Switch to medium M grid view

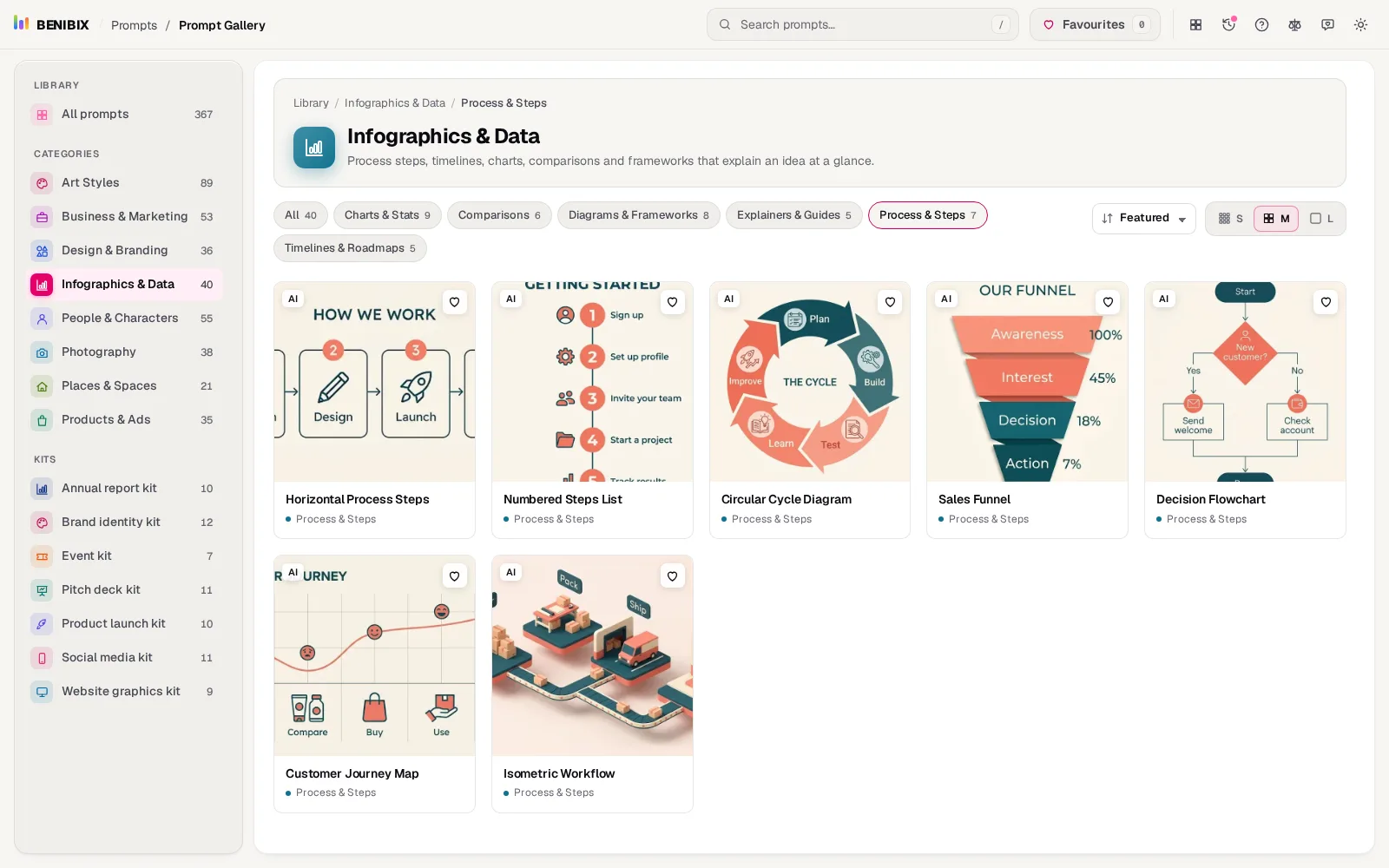pyautogui.click(x=1276, y=219)
